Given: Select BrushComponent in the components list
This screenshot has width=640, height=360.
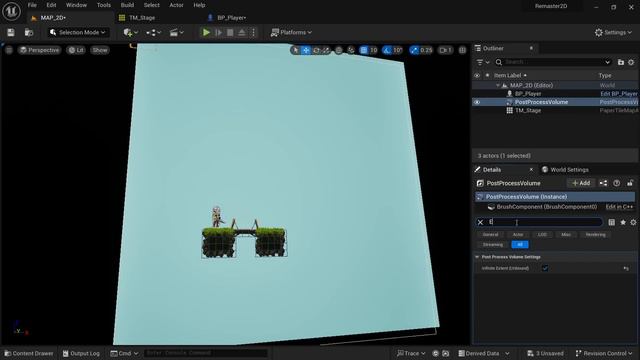Looking at the screenshot, I should pyautogui.click(x=546, y=207).
